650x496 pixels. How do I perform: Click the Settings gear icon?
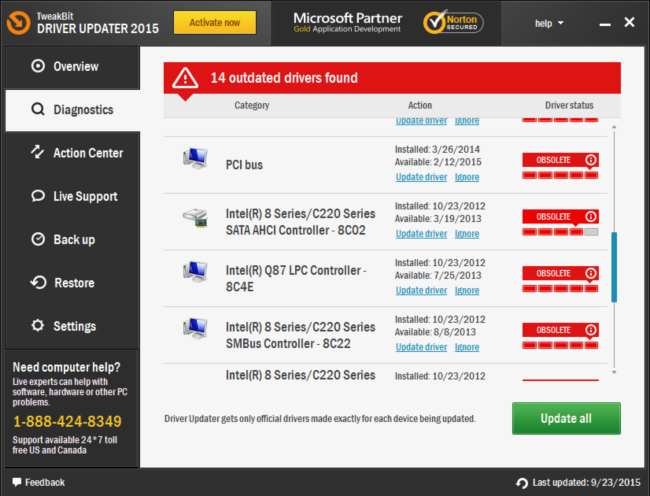click(x=38, y=326)
